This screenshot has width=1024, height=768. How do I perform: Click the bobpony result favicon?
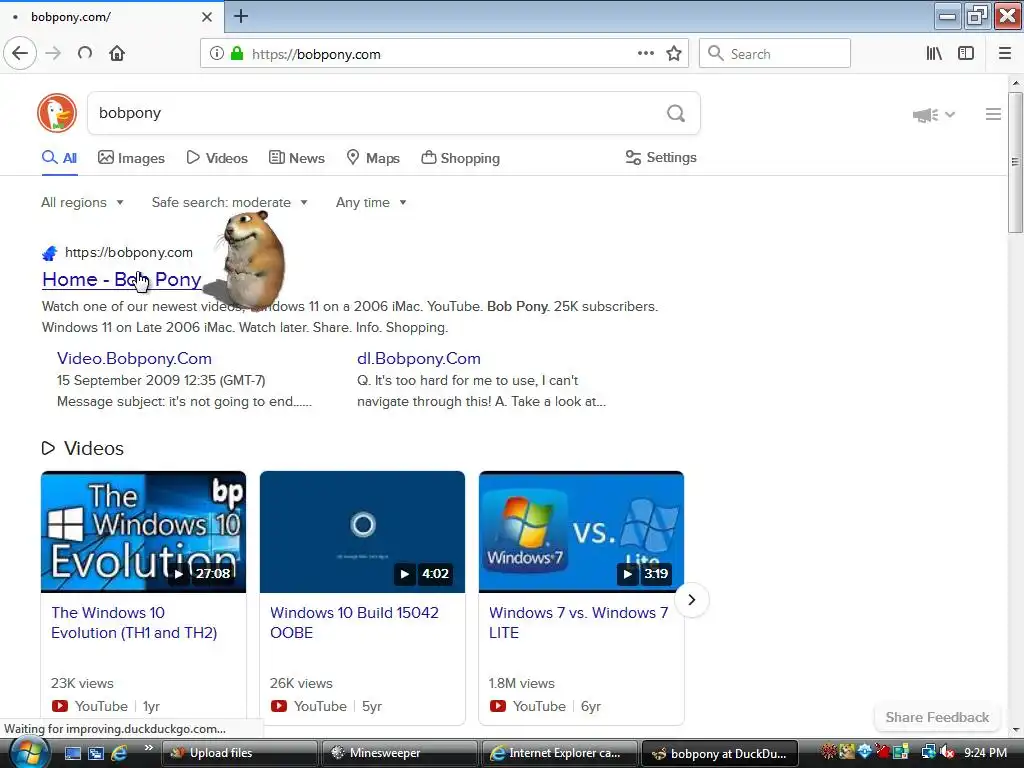(x=50, y=253)
